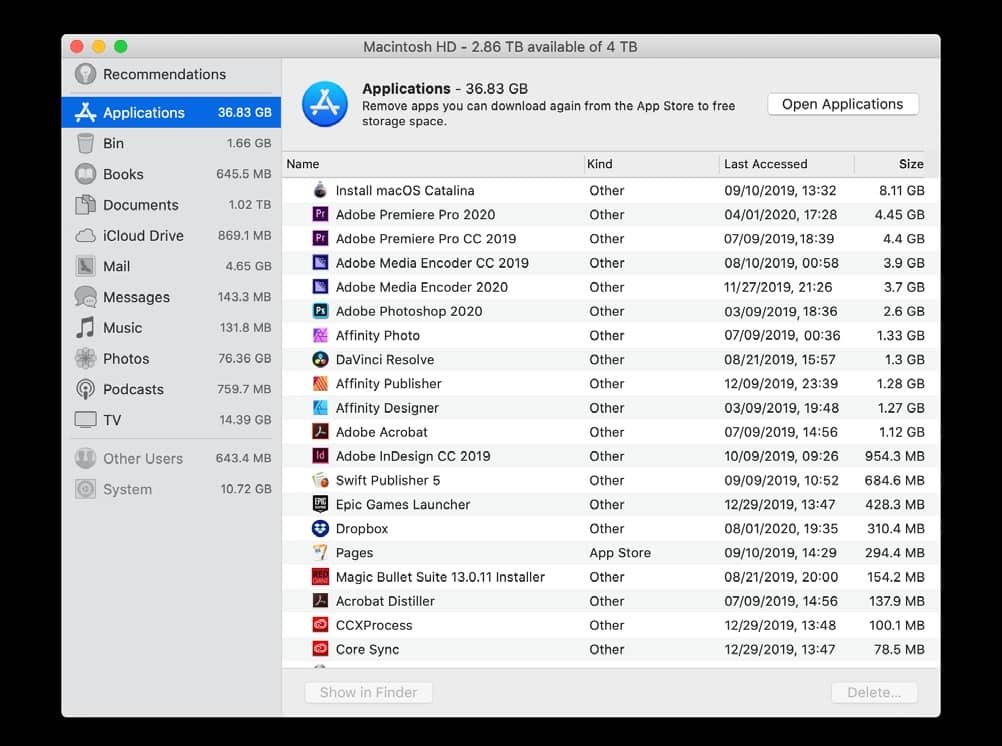
Task: Click the Recommendations lightbulb icon
Action: click(85, 74)
